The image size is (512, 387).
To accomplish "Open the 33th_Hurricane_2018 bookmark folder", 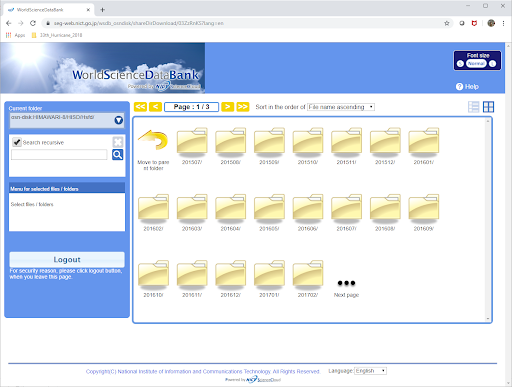I will (x=57, y=35).
